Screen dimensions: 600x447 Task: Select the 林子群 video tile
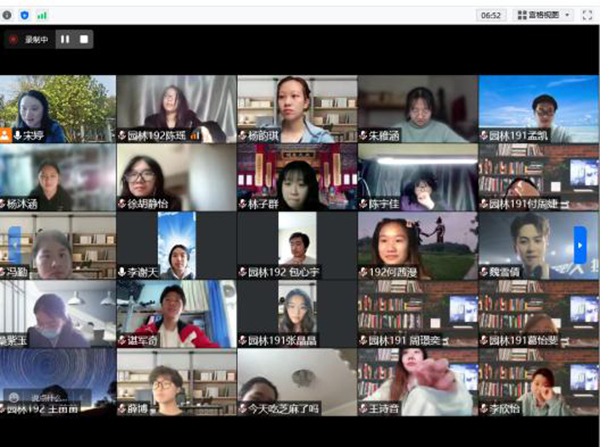pos(297,177)
